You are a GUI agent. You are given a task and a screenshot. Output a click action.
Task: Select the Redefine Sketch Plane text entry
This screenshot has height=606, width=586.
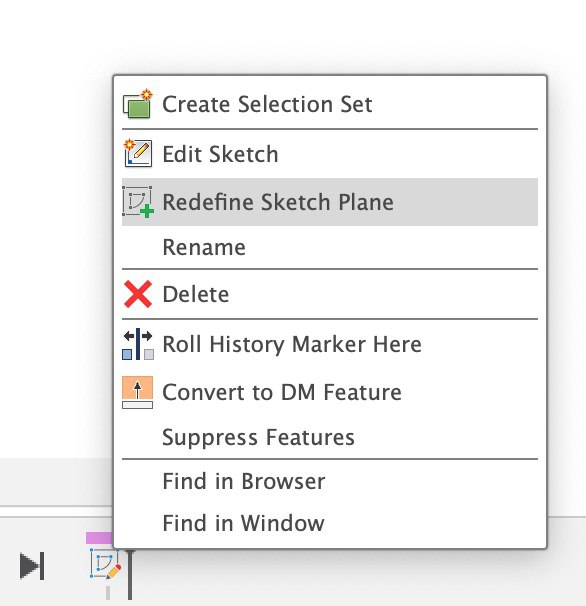pos(278,202)
